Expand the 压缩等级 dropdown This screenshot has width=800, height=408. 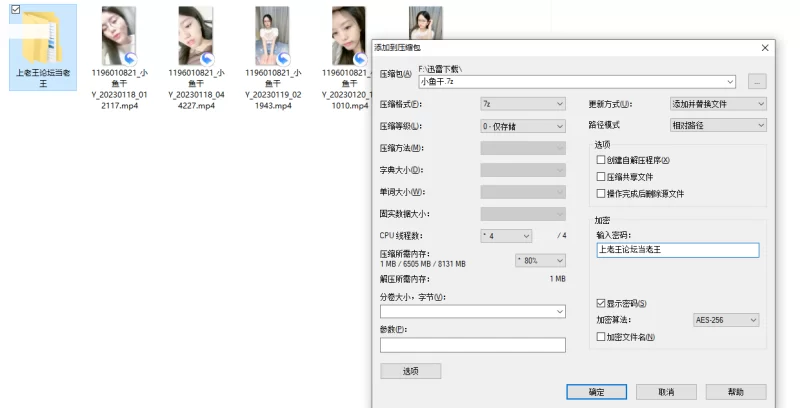click(x=523, y=126)
